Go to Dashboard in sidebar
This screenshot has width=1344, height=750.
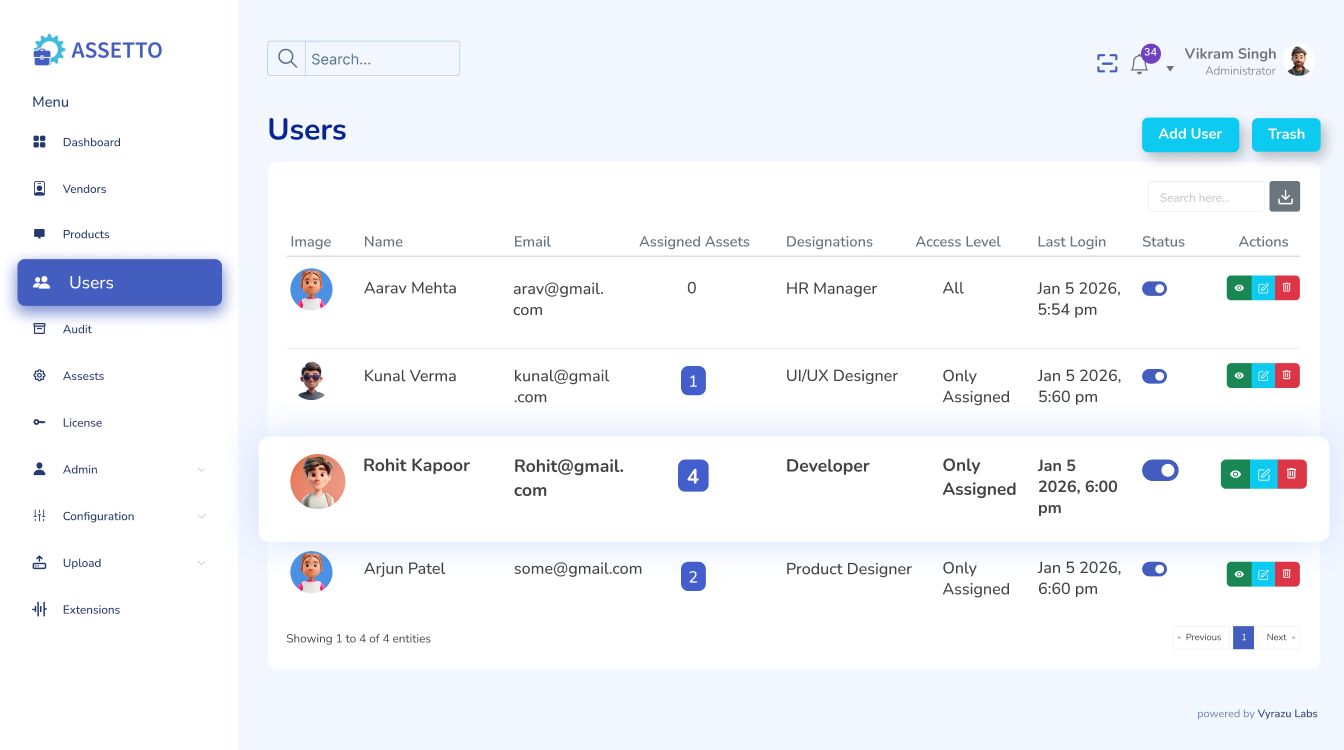91,142
